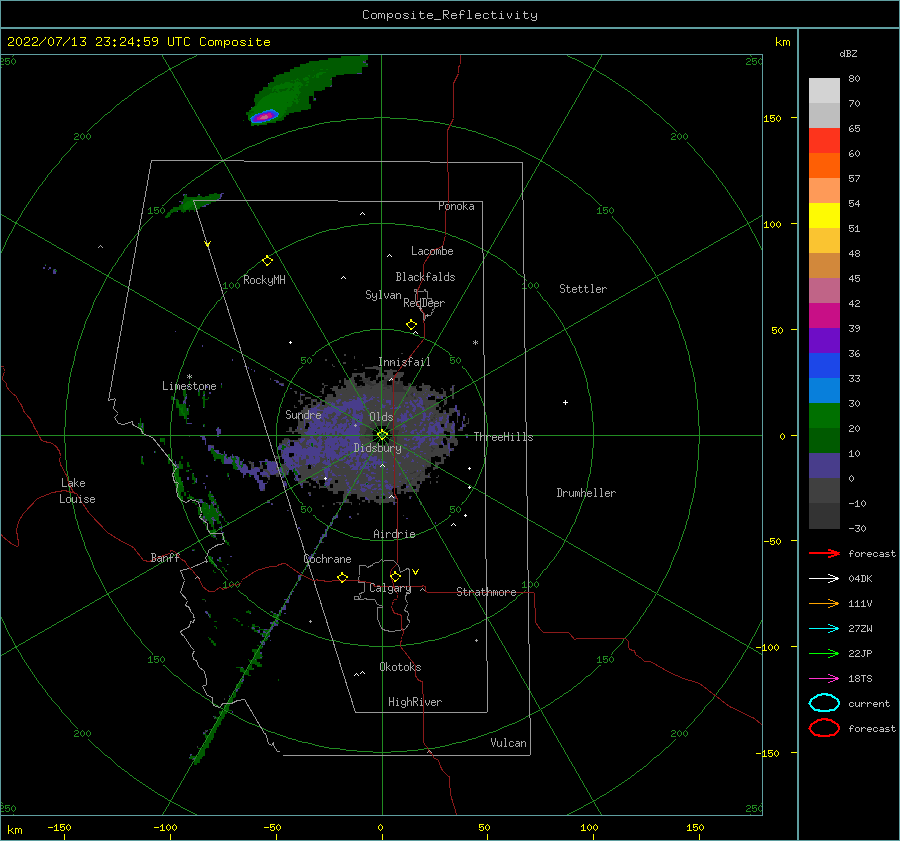The image size is (900, 841).
Task: Click the Olds town label
Action: 381,417
